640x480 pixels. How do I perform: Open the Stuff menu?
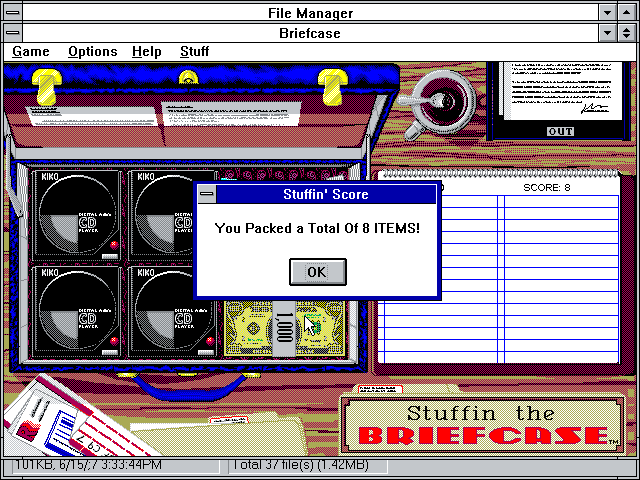(x=194, y=51)
